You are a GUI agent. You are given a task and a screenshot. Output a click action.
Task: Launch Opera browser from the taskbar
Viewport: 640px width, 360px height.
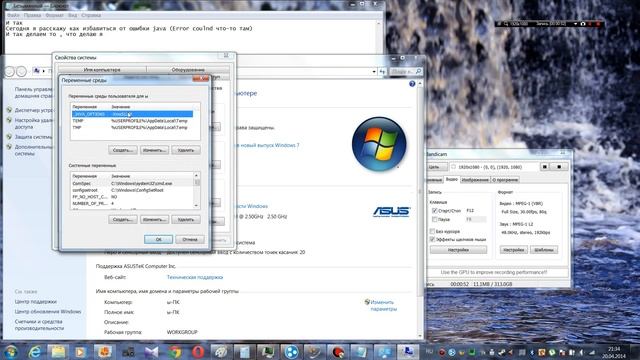[198, 352]
